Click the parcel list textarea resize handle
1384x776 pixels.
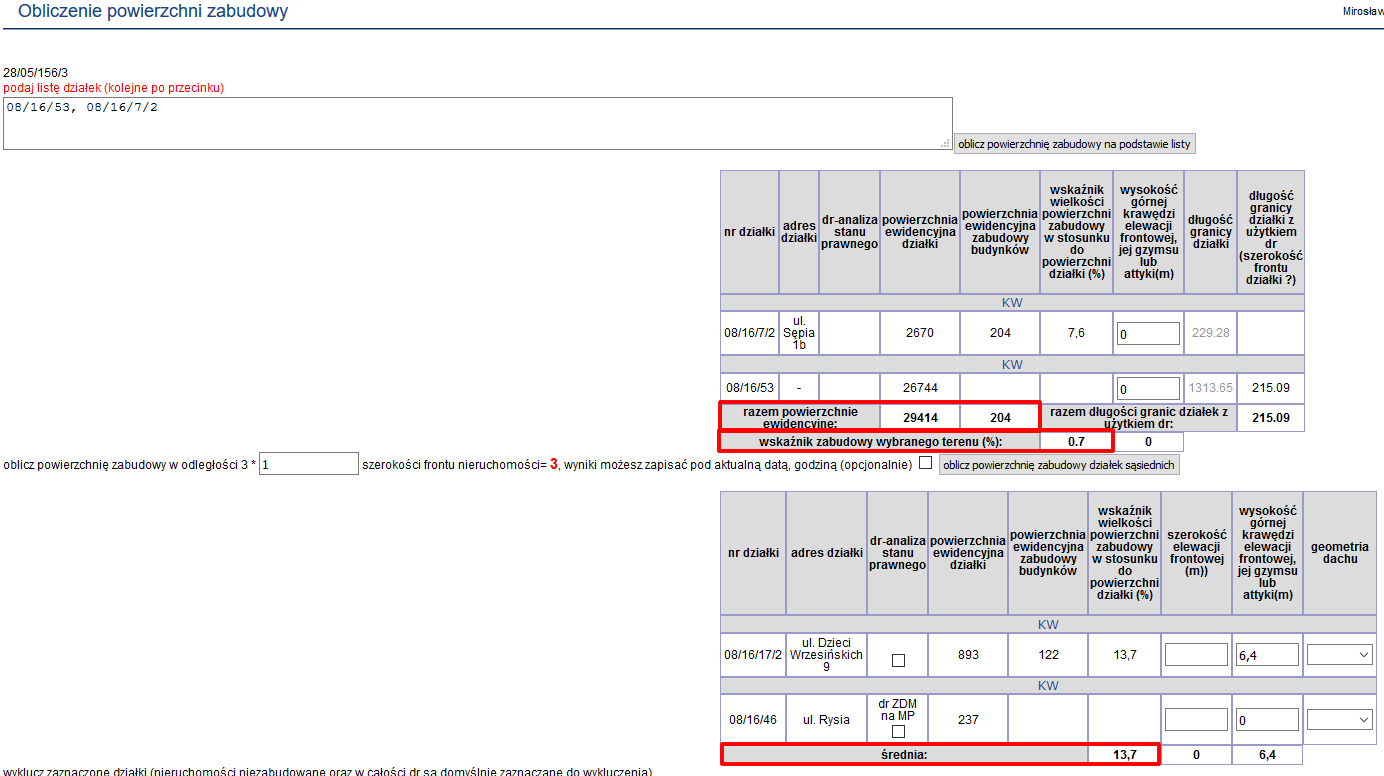pos(945,144)
